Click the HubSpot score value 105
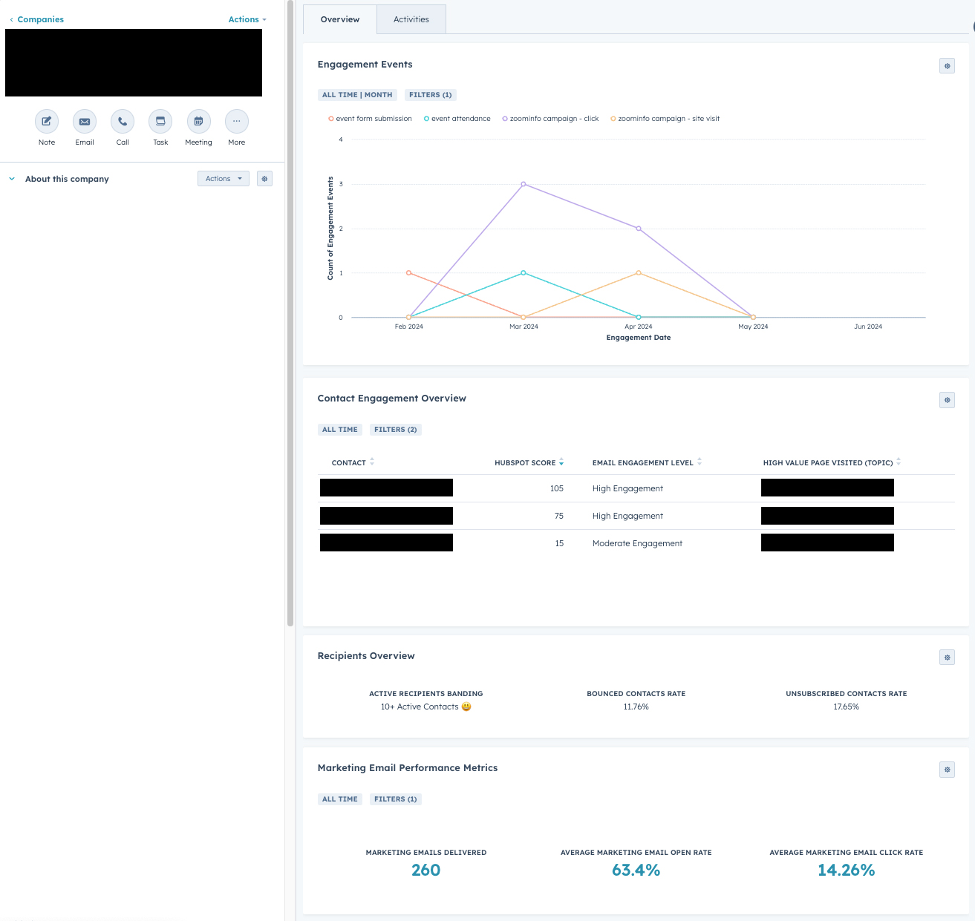The height and width of the screenshot is (922, 976). [x=556, y=489]
